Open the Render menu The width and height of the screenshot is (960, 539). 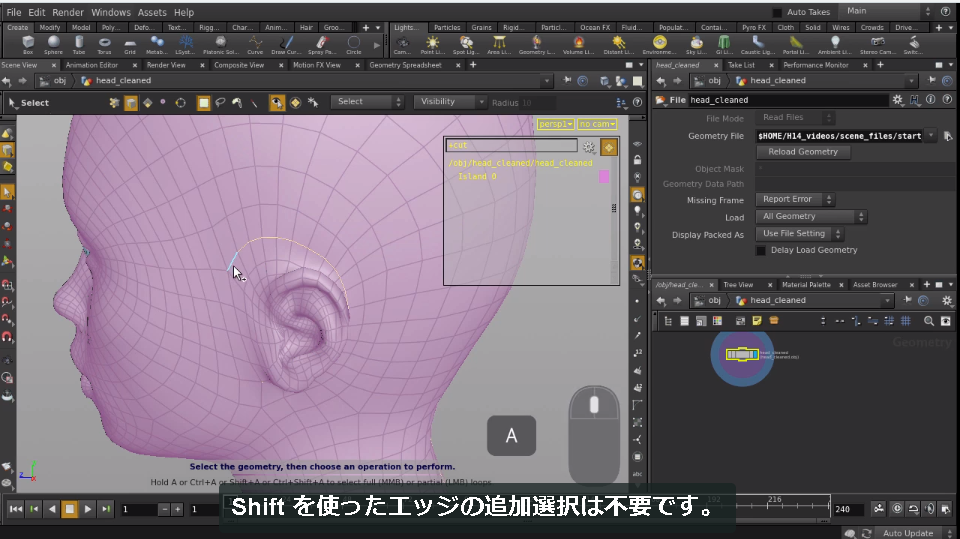click(x=67, y=12)
